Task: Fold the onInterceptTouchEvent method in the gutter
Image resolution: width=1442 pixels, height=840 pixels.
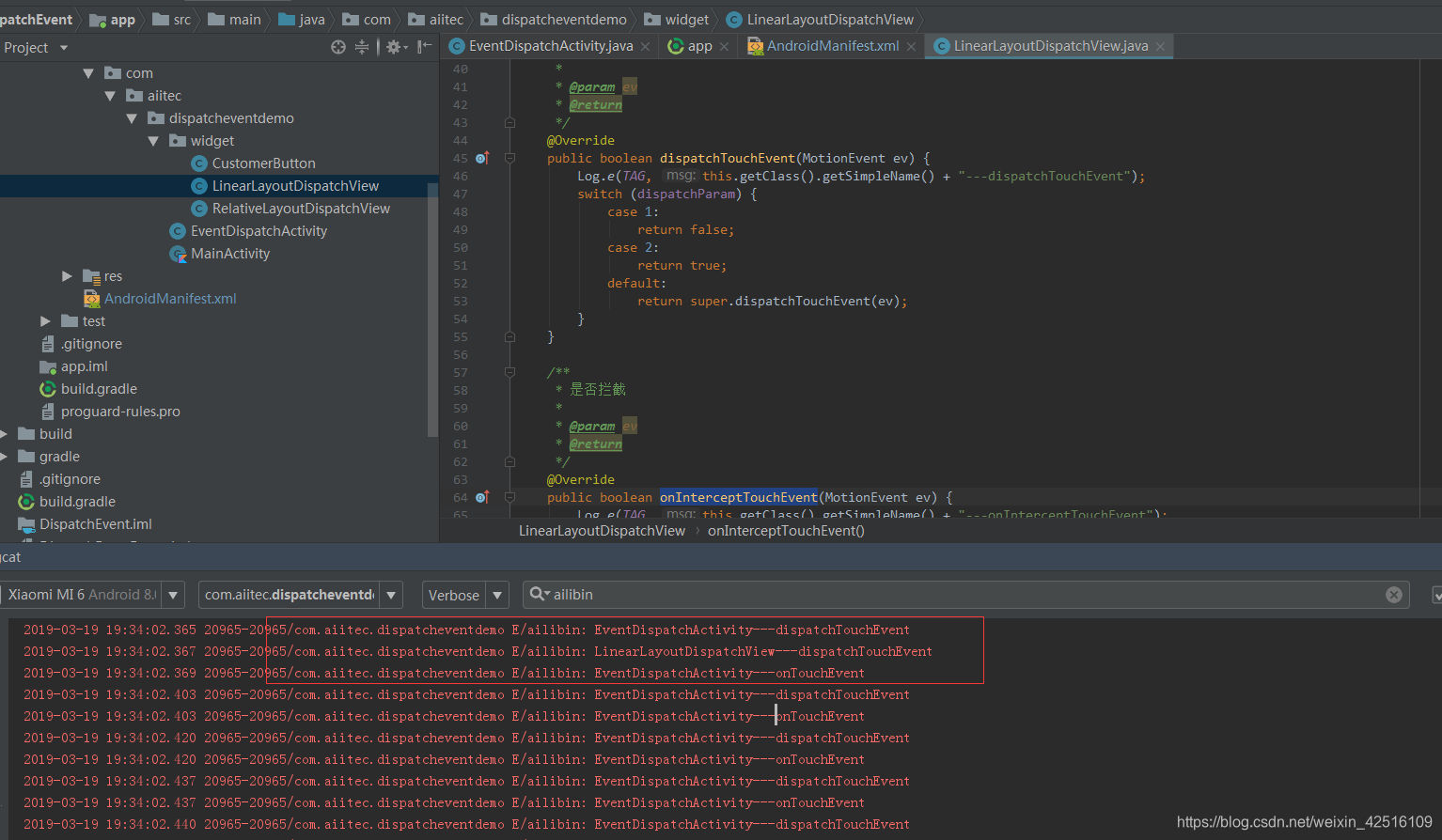Action: (509, 497)
